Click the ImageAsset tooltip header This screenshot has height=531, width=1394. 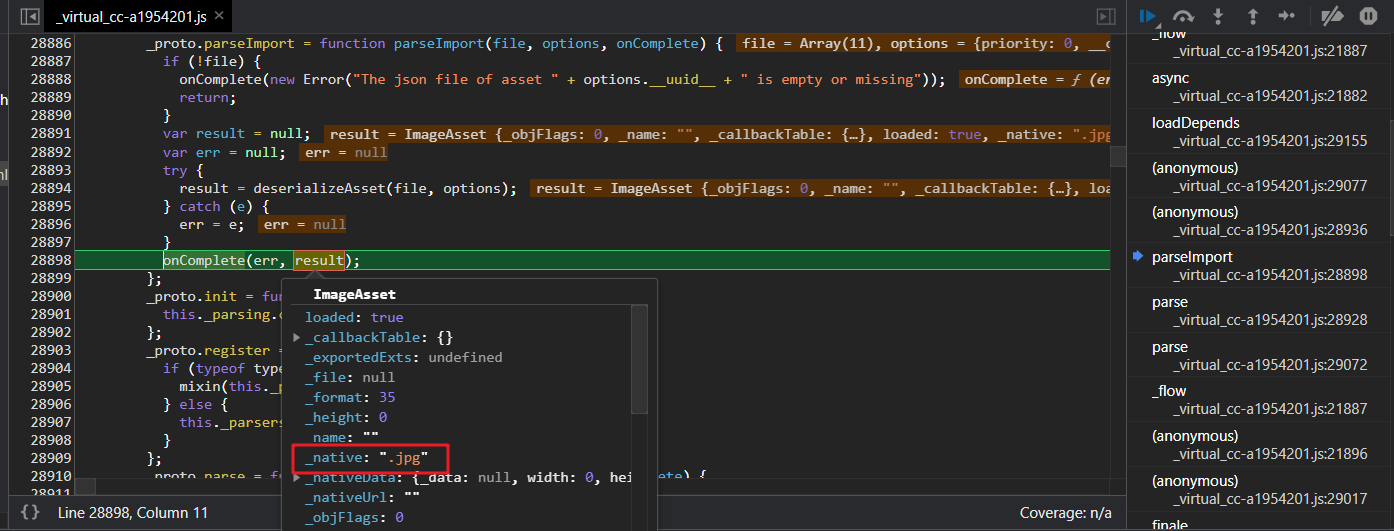point(355,294)
